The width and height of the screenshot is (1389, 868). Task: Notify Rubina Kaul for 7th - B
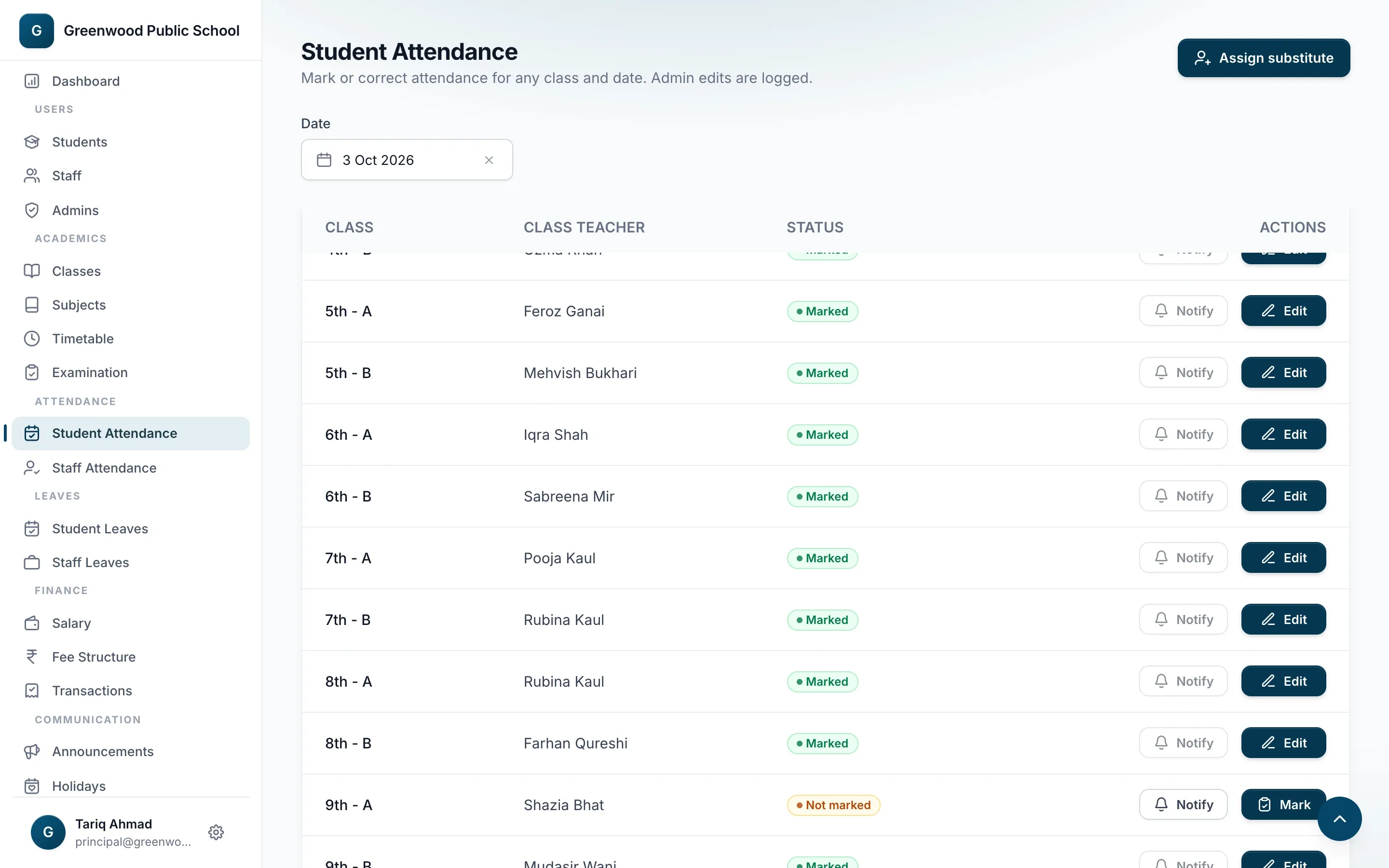pos(1183,620)
